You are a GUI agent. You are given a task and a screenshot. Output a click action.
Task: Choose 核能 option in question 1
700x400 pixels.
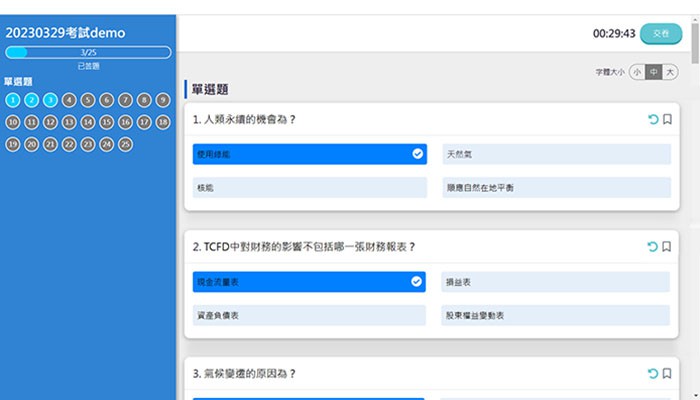tap(309, 187)
